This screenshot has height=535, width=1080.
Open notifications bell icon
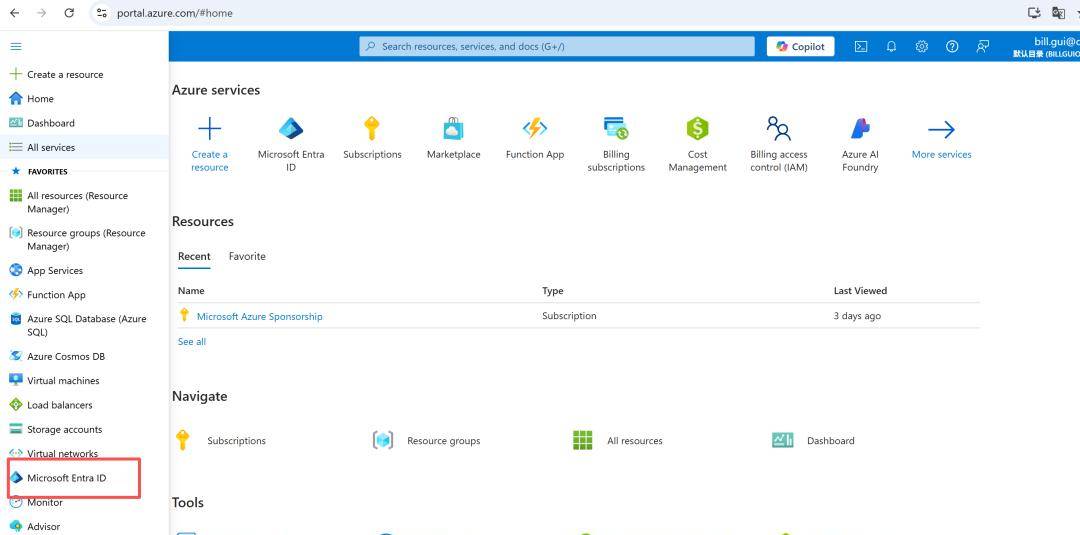click(891, 46)
